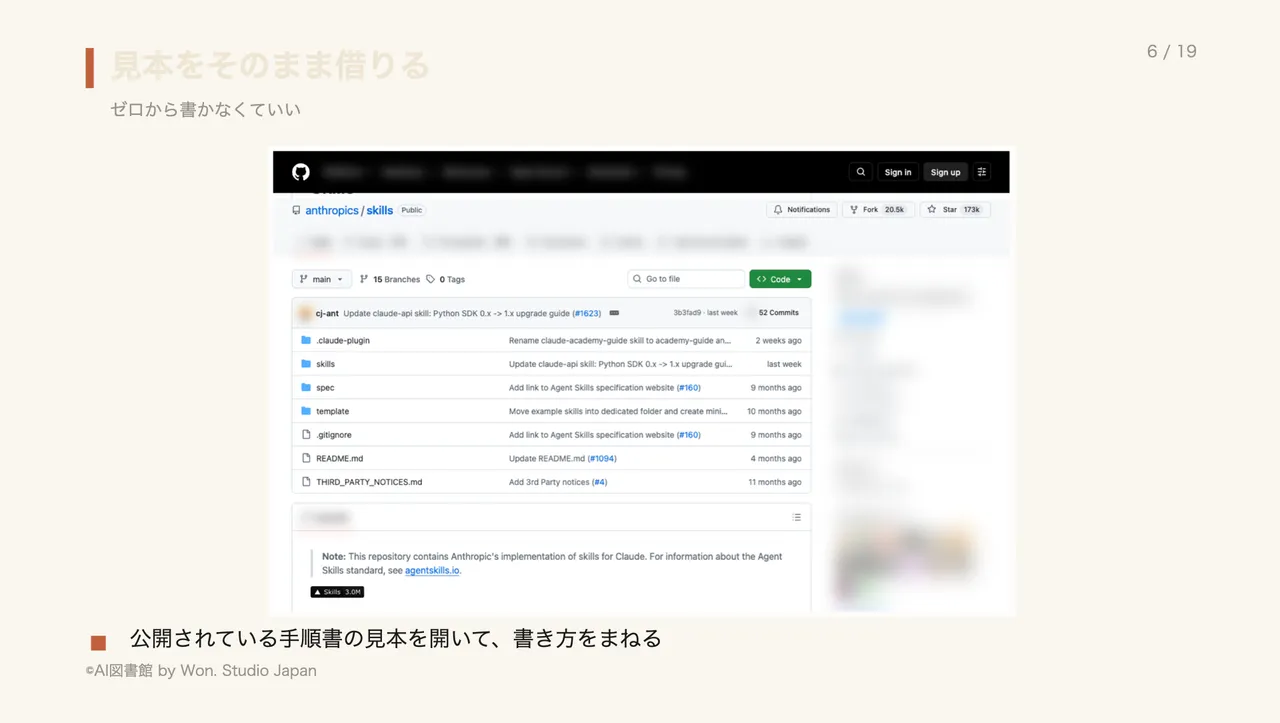Click the bell icon in Notifications
This screenshot has height=723, width=1280.
(779, 210)
